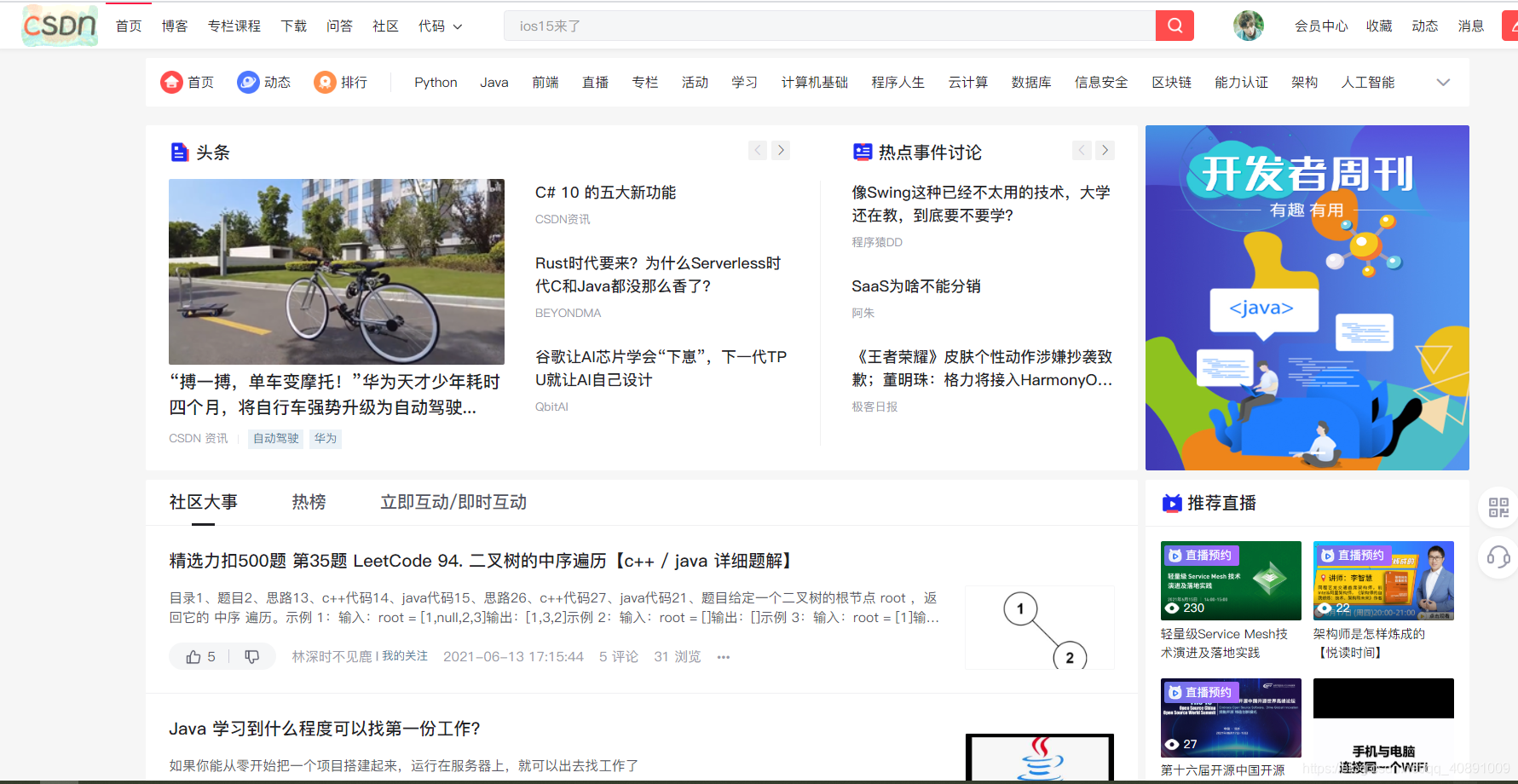Screen dimensions: 1518x784
Task: Open Java 学习到什么程度 article title
Action: (x=325, y=729)
